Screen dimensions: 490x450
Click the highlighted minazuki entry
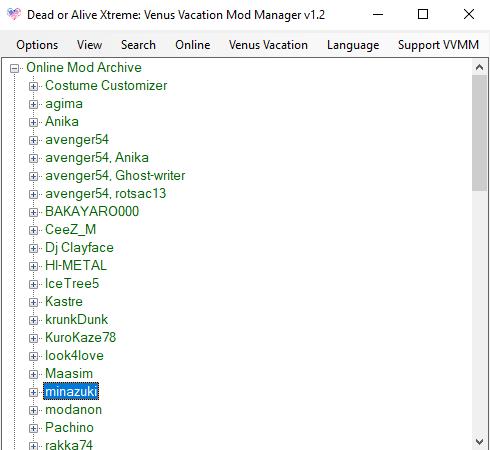71,392
